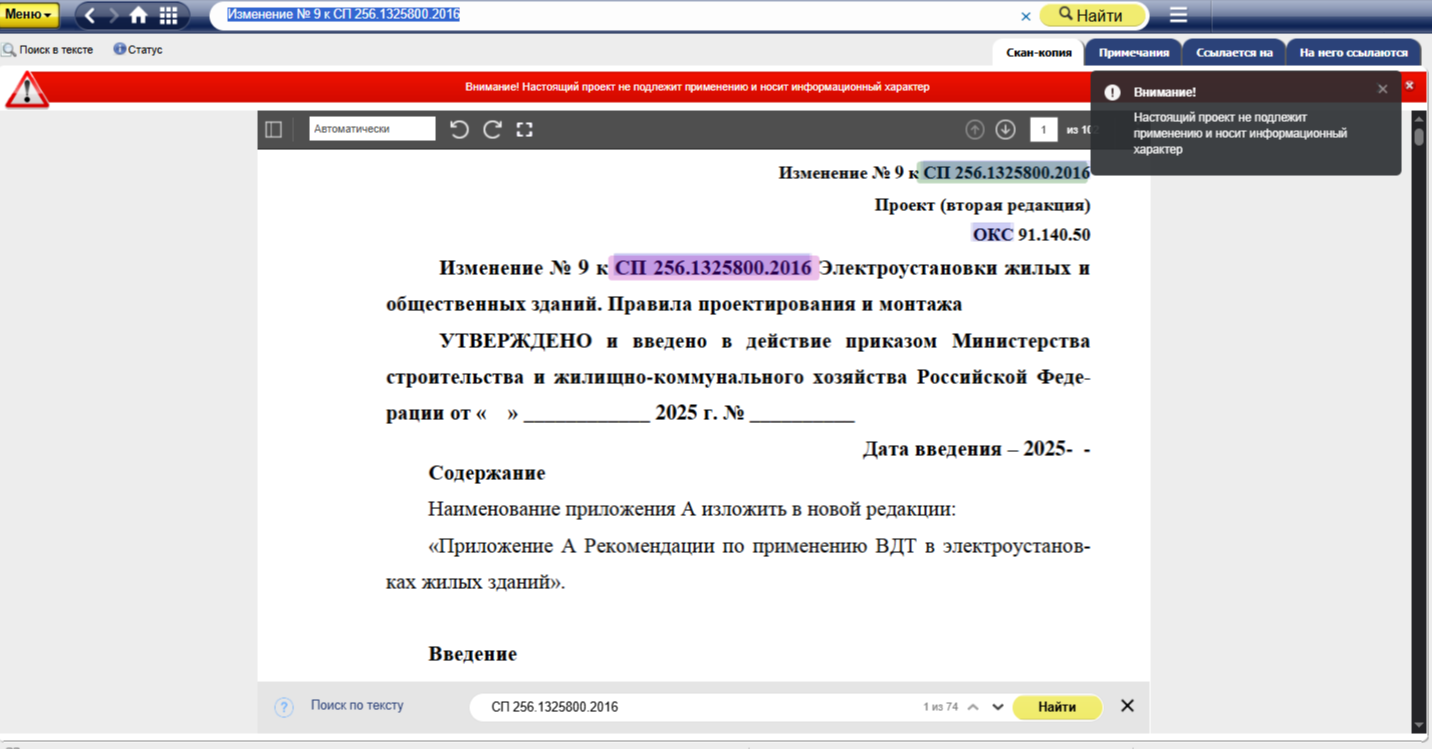The width and height of the screenshot is (1432, 749).
Task: Open the hamburger menu icon
Action: pyautogui.click(x=1178, y=16)
